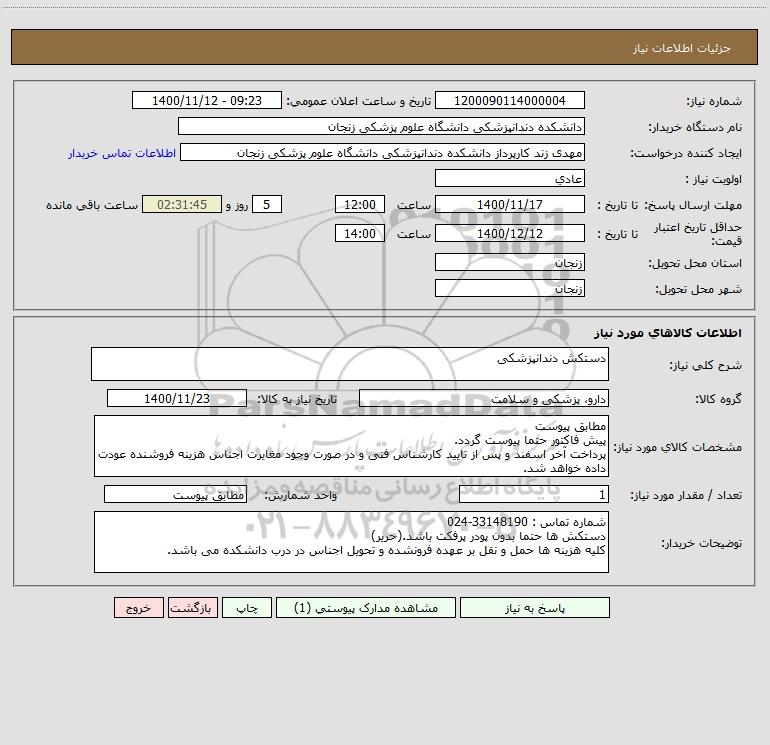Click the general description box دستکش دندانپزشکی
The height and width of the screenshot is (745, 770).
click(350, 364)
